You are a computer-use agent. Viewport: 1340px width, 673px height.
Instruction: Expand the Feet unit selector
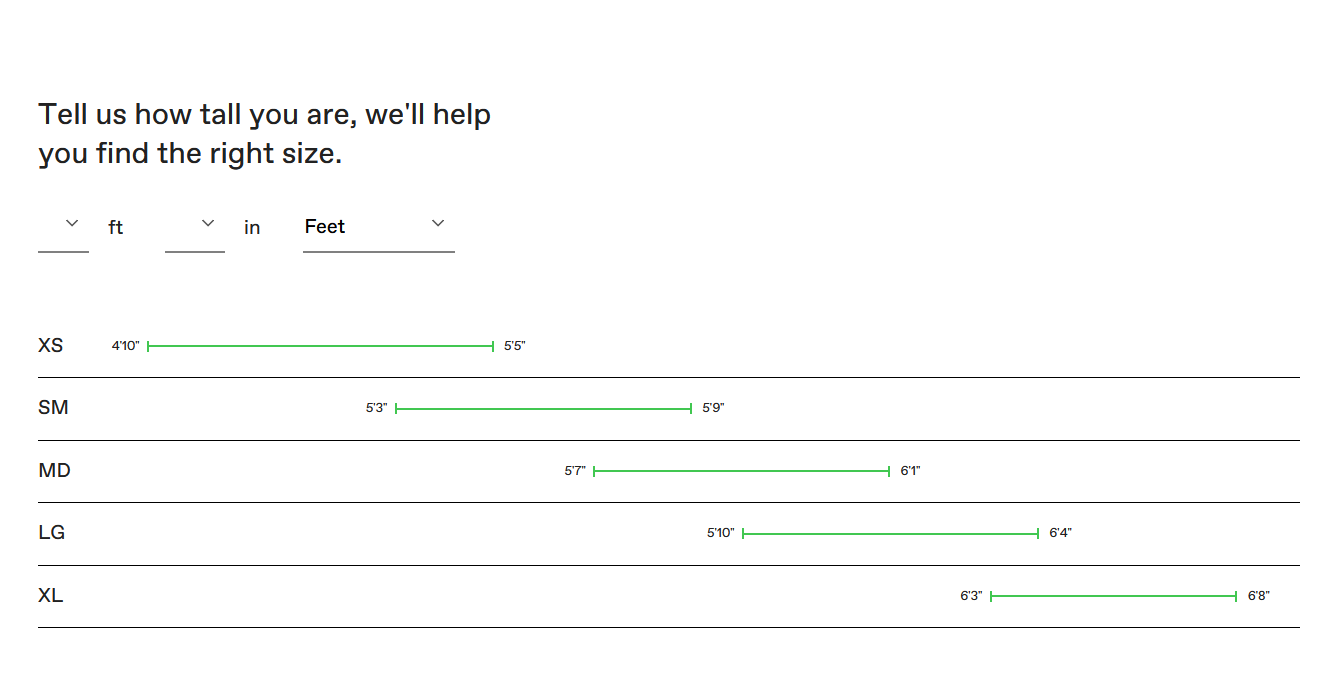tap(379, 227)
